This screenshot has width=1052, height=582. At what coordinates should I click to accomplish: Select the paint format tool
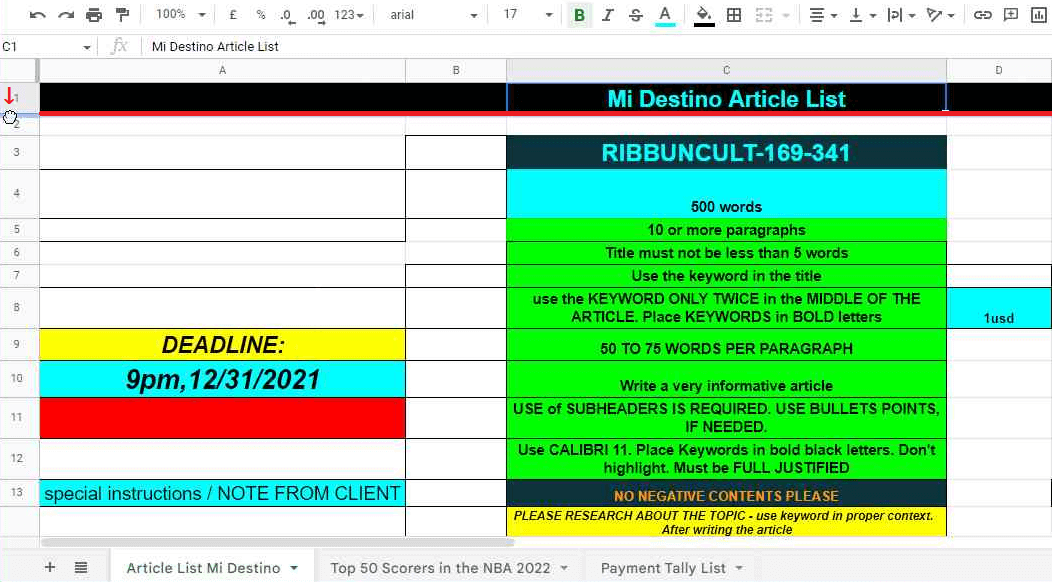pyautogui.click(x=122, y=14)
